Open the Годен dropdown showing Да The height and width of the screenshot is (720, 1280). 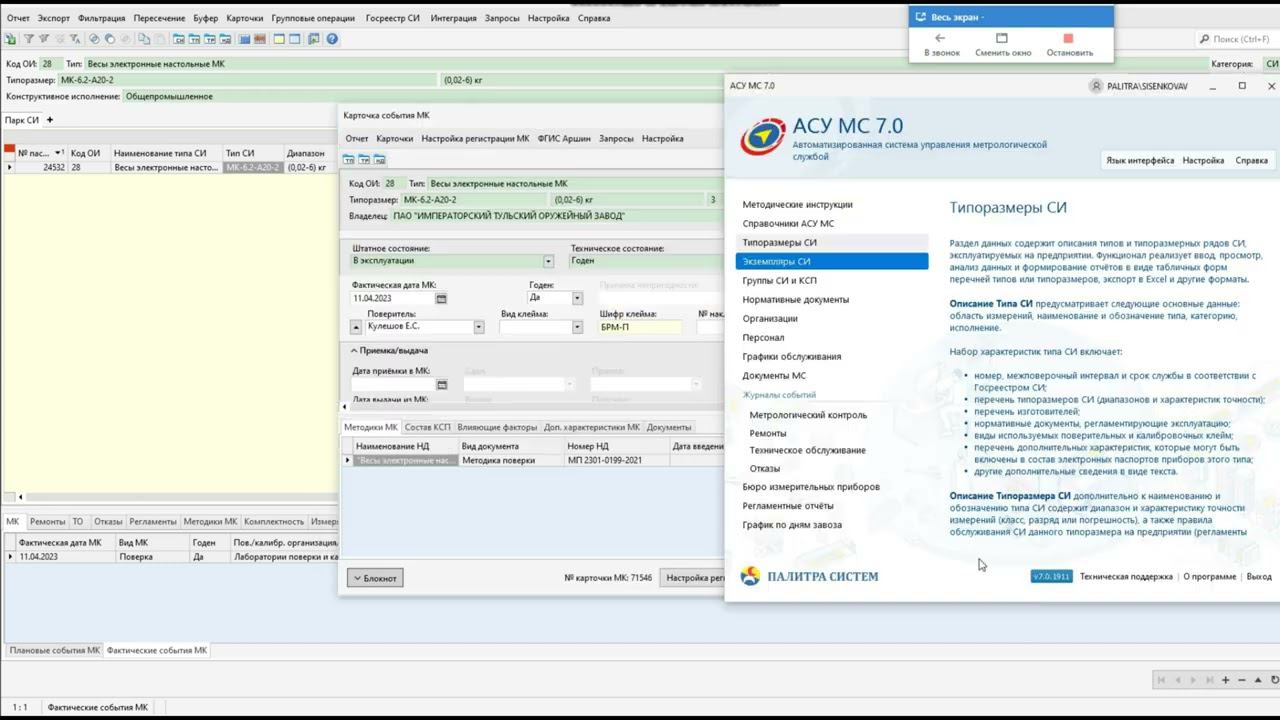pos(577,298)
